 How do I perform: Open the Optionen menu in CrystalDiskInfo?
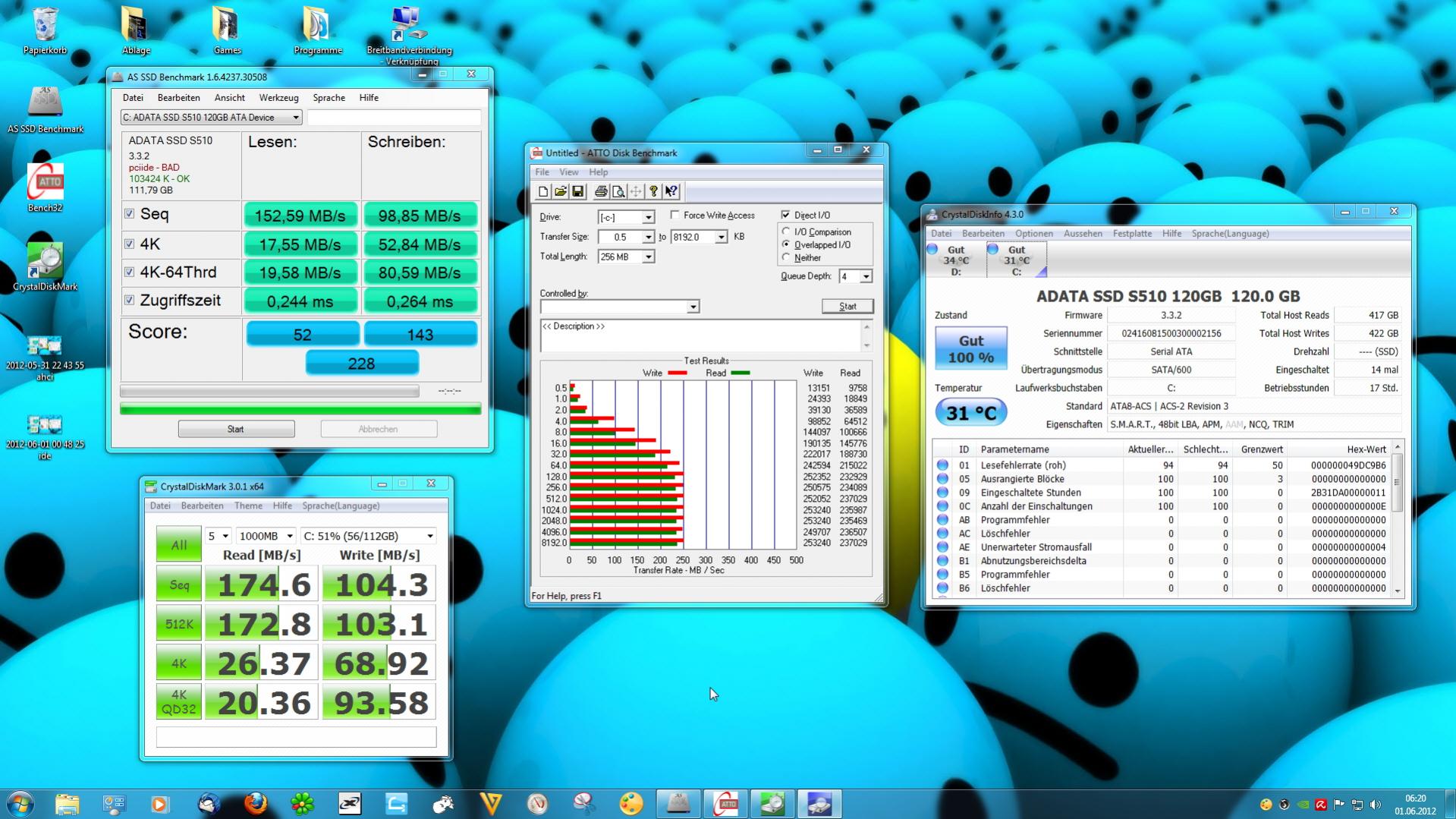1033,234
